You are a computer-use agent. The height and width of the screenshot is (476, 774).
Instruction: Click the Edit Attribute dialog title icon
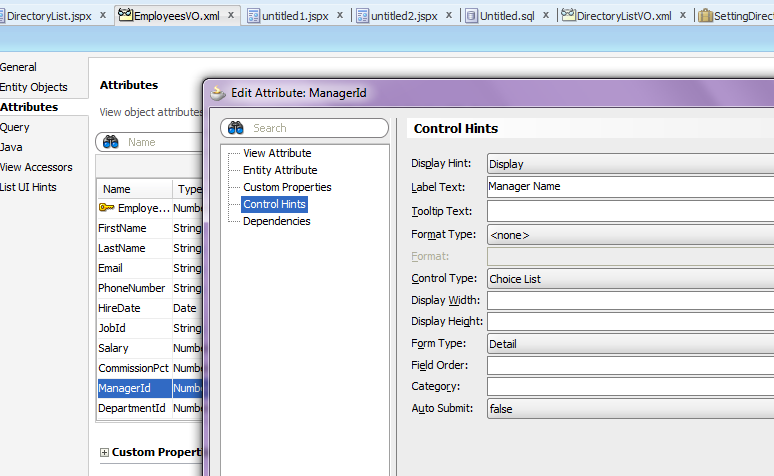(x=218, y=92)
